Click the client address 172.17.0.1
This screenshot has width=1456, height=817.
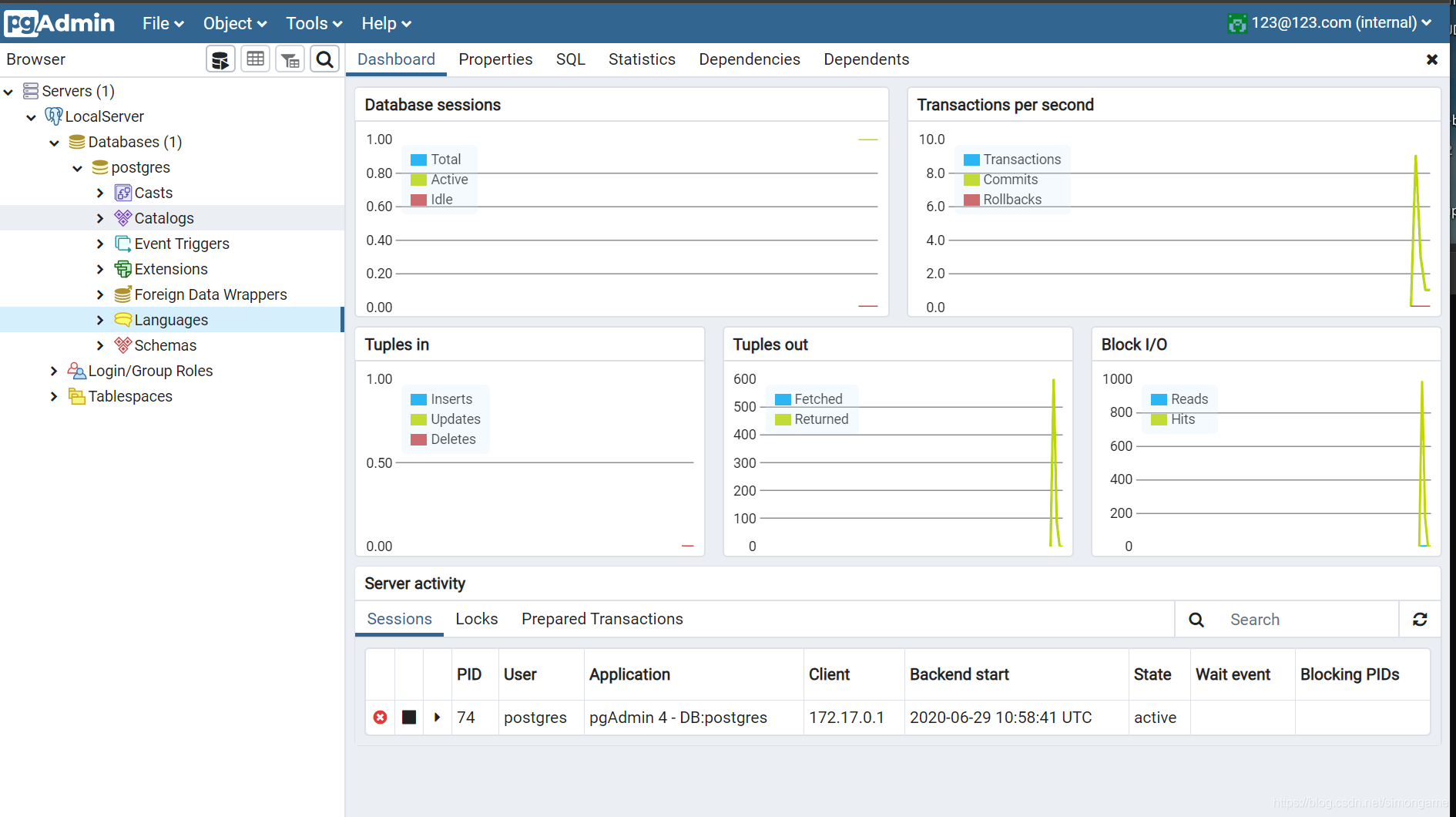click(x=847, y=717)
